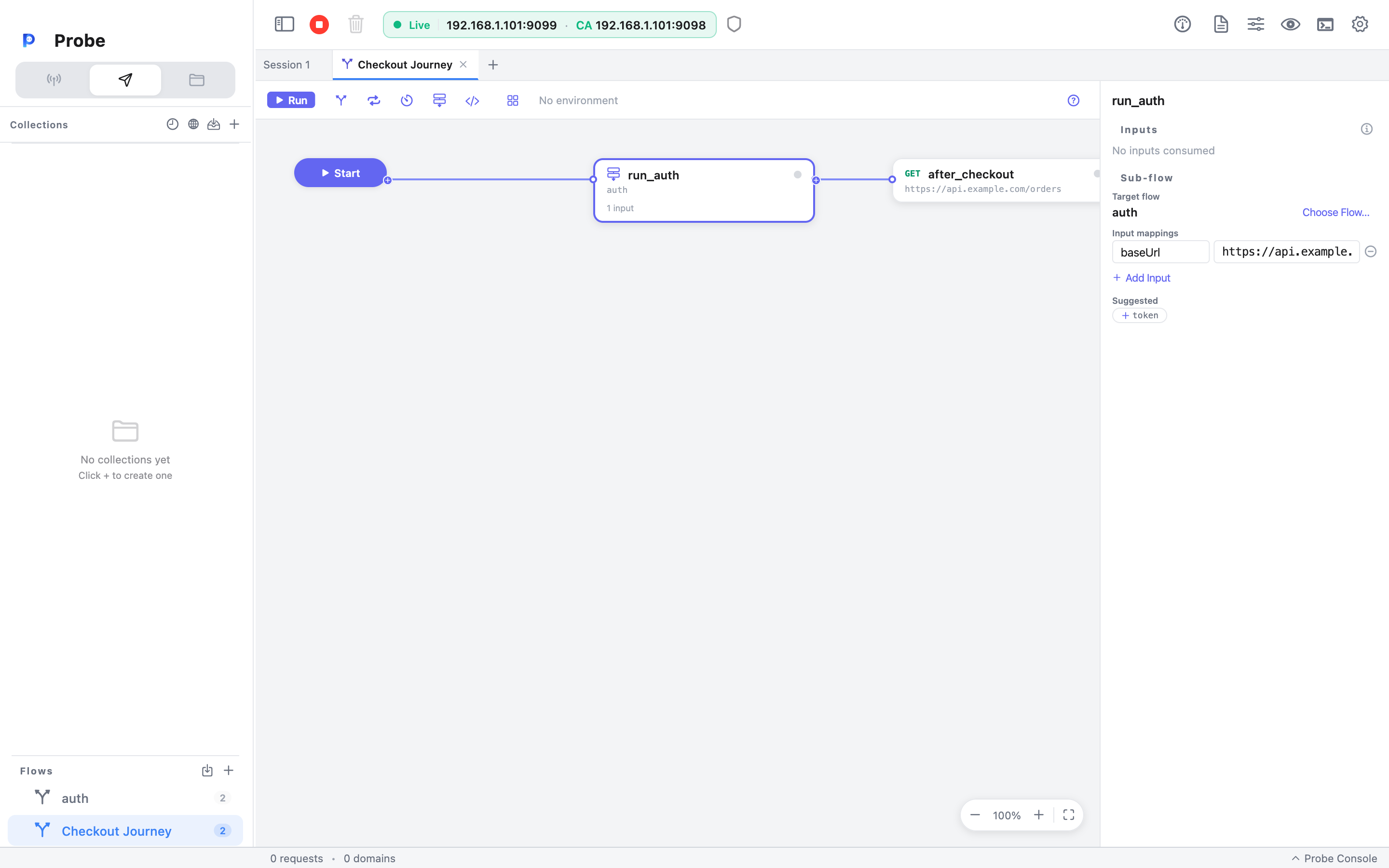
Task: Fit canvas to screen icon
Action: pos(1069,815)
